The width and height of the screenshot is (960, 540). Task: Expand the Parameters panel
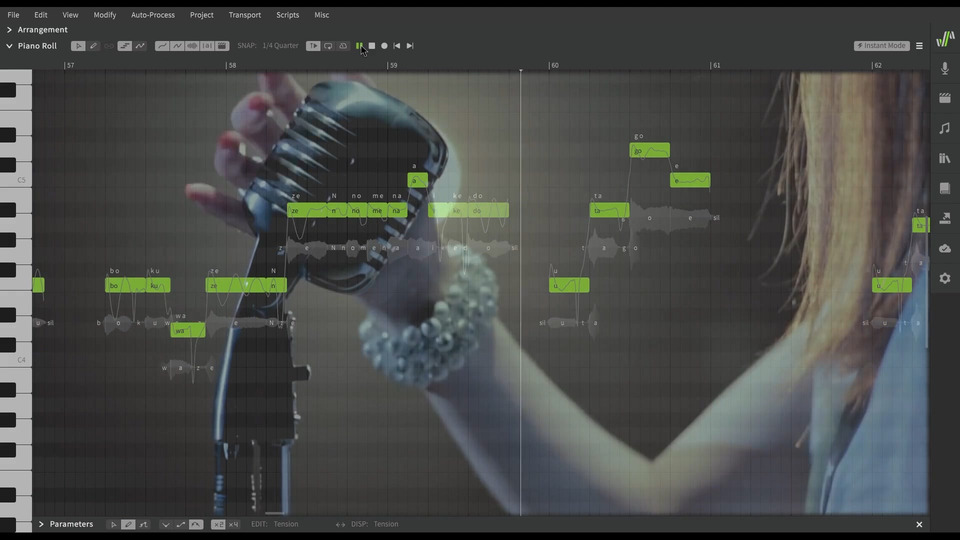pyautogui.click(x=41, y=524)
